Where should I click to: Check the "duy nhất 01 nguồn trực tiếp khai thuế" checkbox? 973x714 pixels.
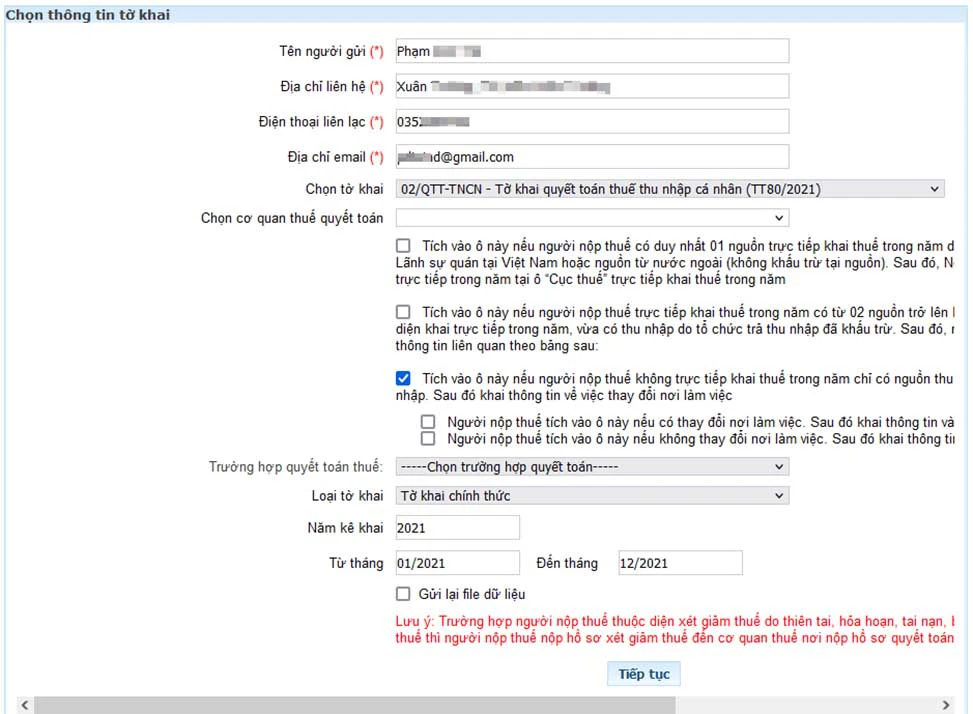pos(404,245)
